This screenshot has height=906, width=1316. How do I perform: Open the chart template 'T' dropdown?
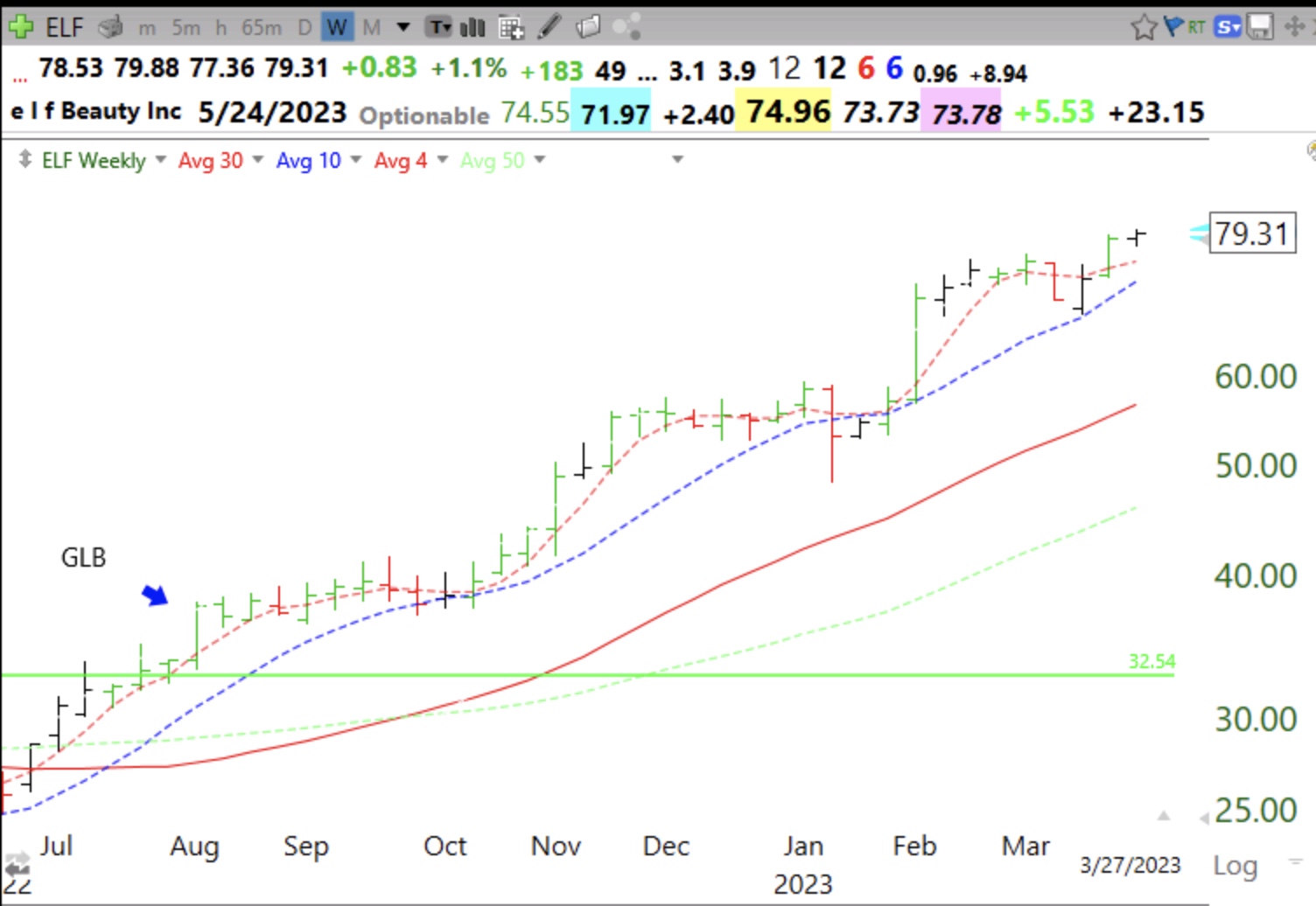(x=439, y=28)
